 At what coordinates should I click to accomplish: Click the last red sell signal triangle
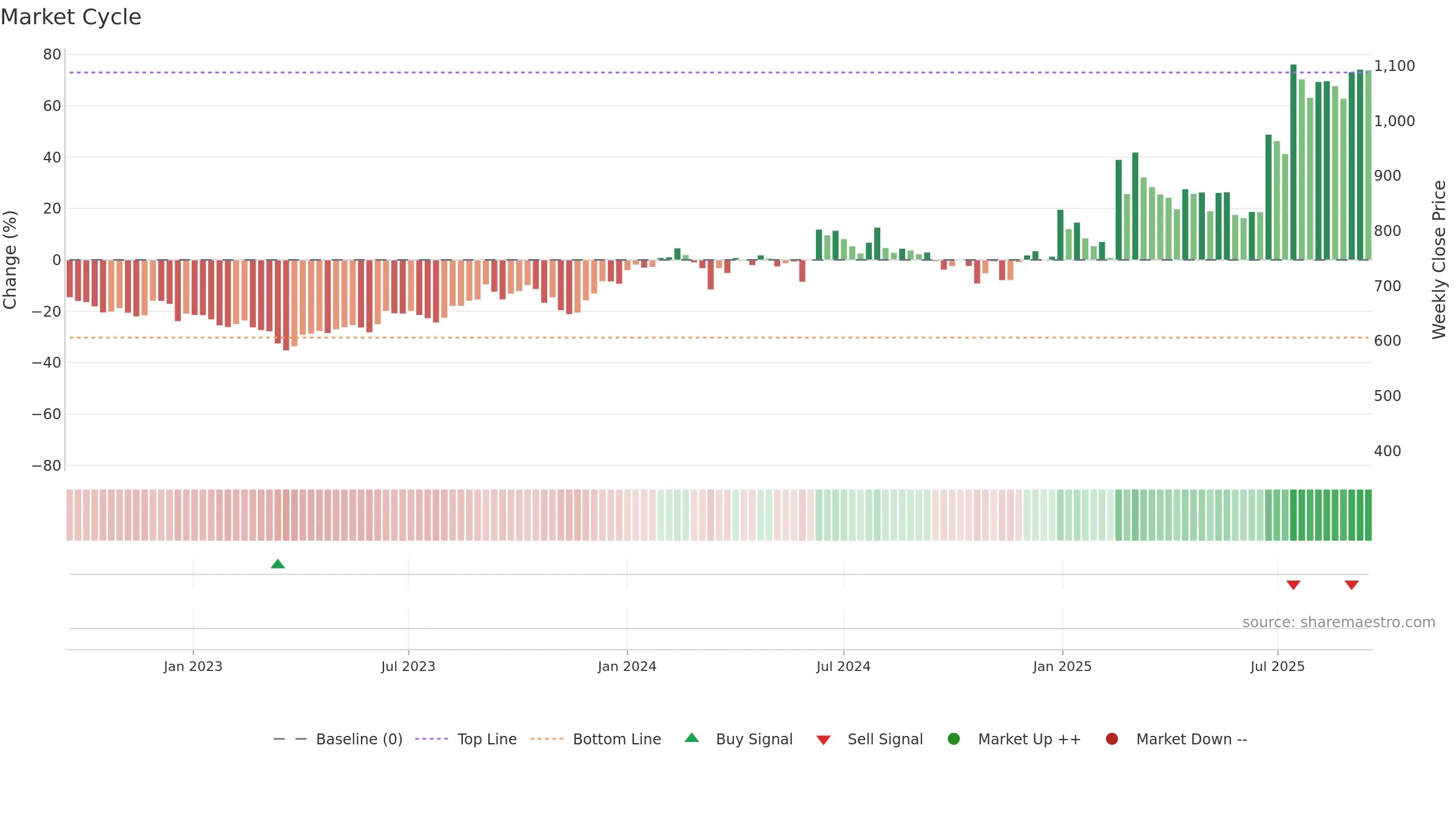1352,585
